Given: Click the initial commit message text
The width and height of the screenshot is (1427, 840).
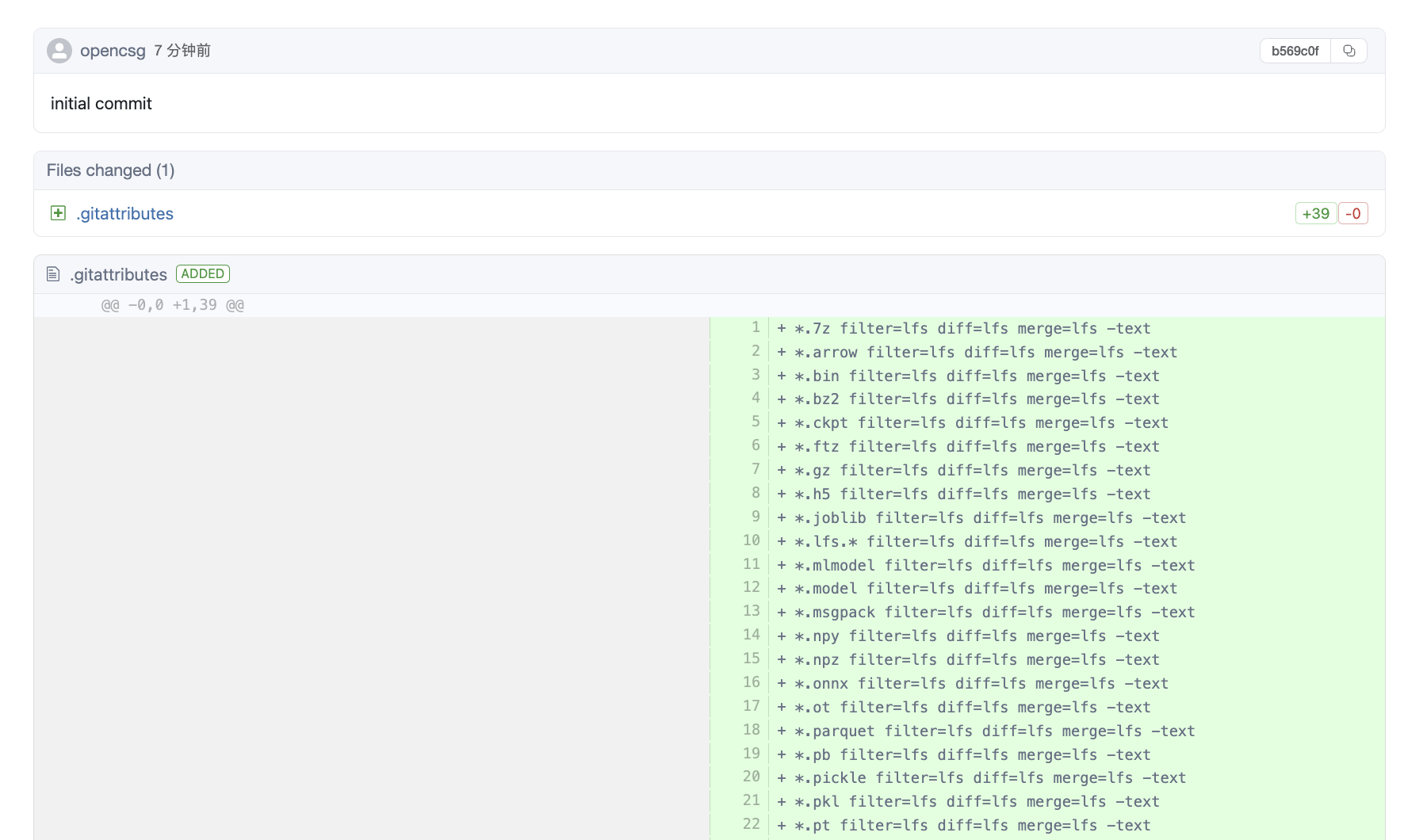Looking at the screenshot, I should coord(101,104).
